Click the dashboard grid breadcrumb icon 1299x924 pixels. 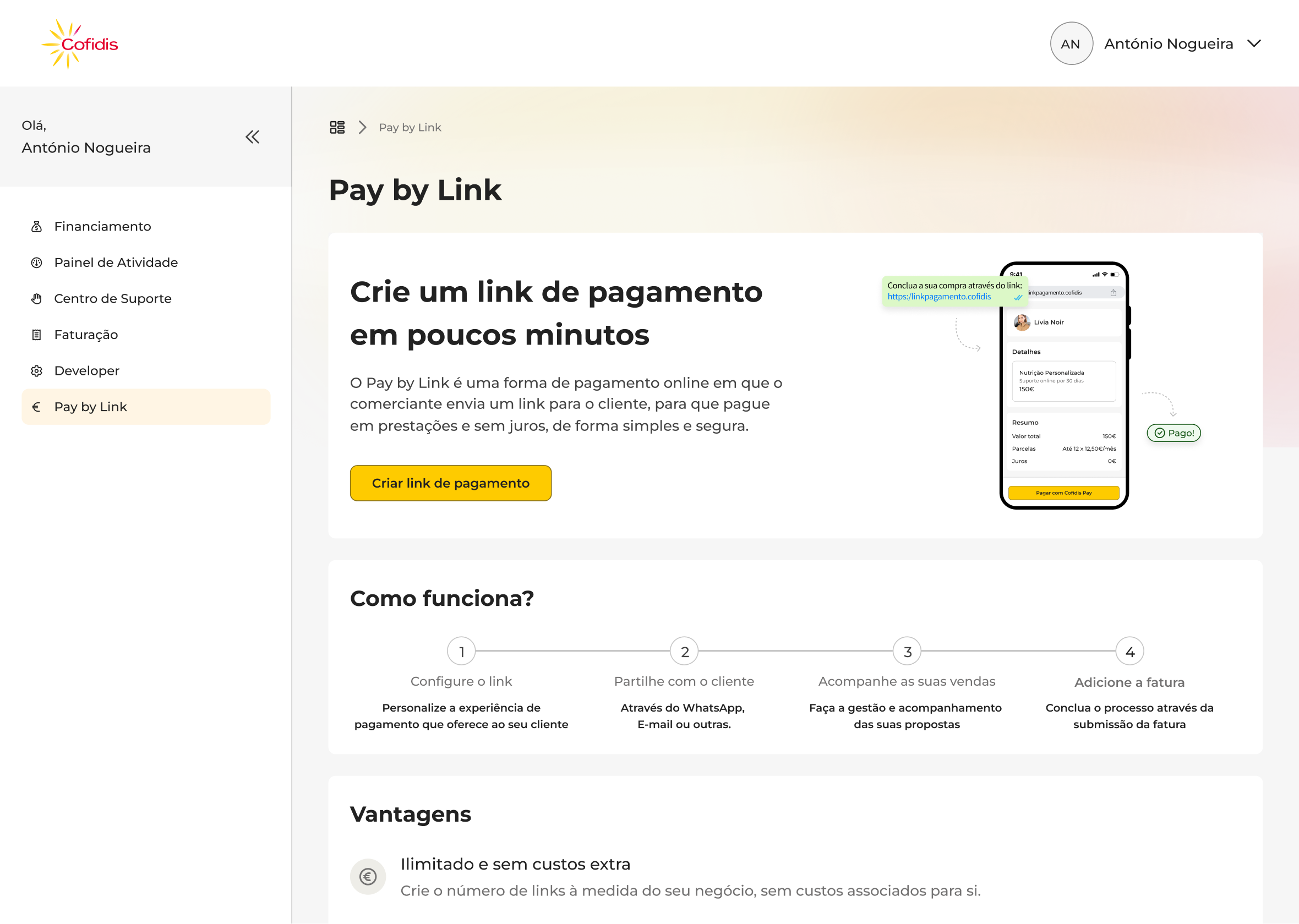point(337,128)
